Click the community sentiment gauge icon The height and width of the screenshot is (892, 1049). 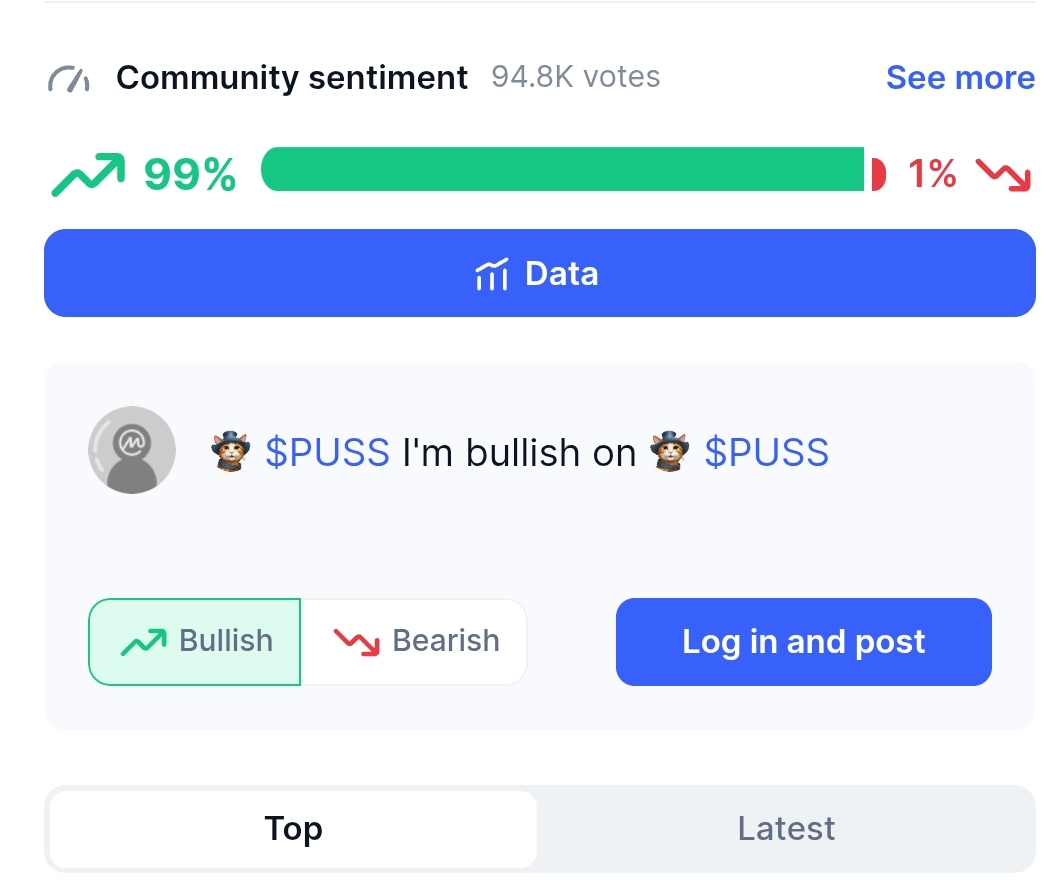pos(69,78)
